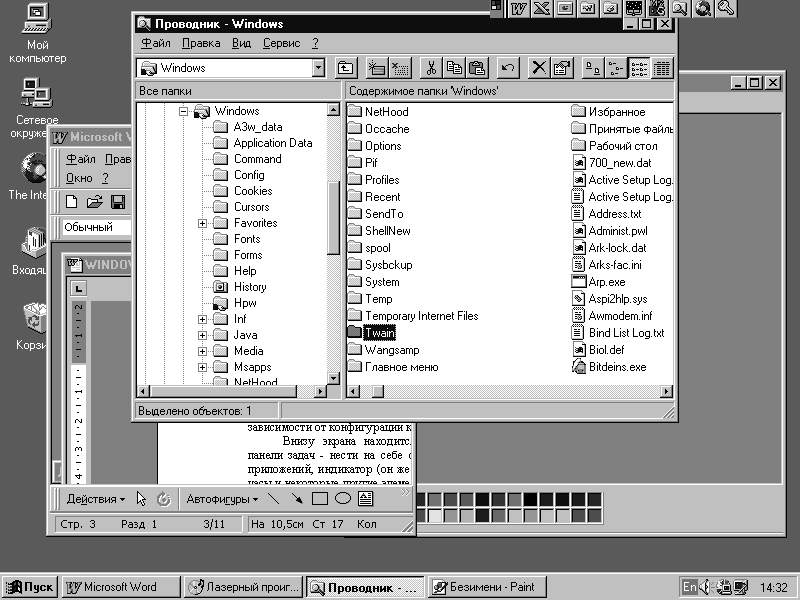The height and width of the screenshot is (600, 800).
Task: Launch Excel from Office shortcut bar
Action: click(542, 8)
